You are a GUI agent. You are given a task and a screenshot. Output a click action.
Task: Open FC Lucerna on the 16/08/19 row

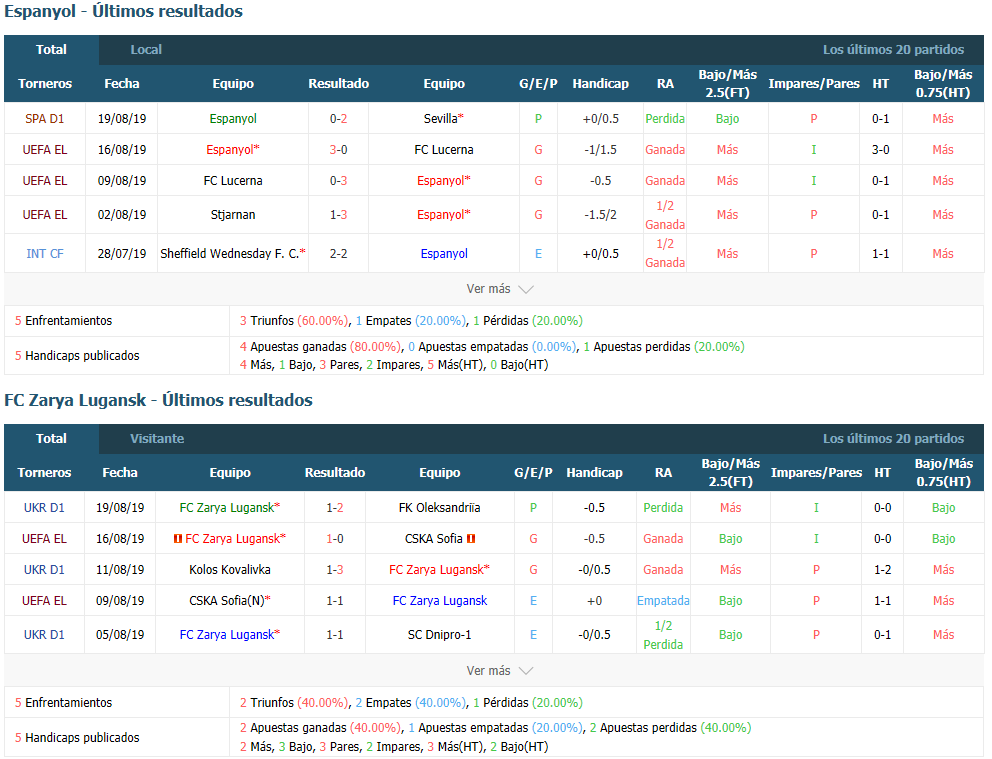(x=443, y=150)
